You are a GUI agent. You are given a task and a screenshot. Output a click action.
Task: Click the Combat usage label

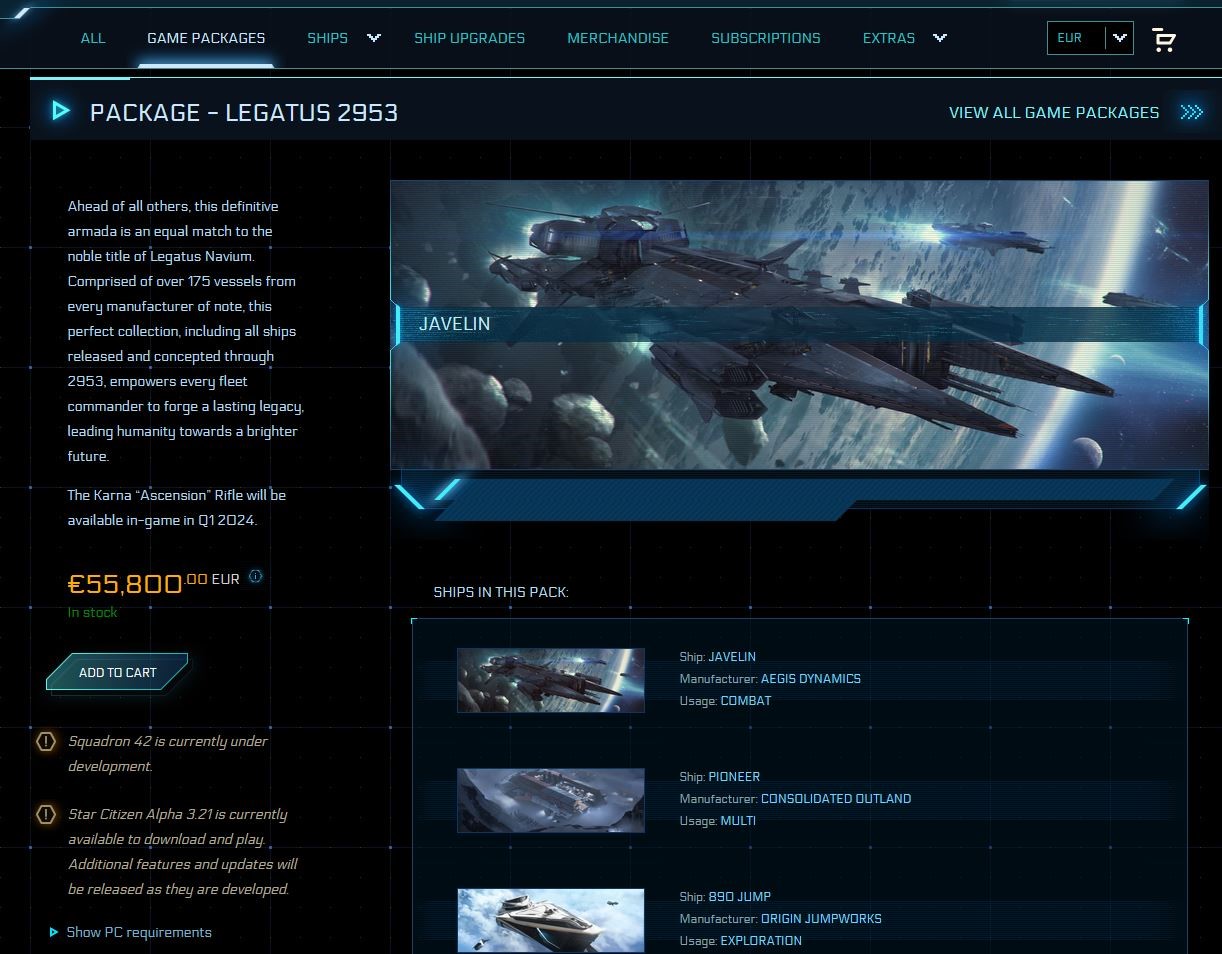pyautogui.click(x=746, y=701)
